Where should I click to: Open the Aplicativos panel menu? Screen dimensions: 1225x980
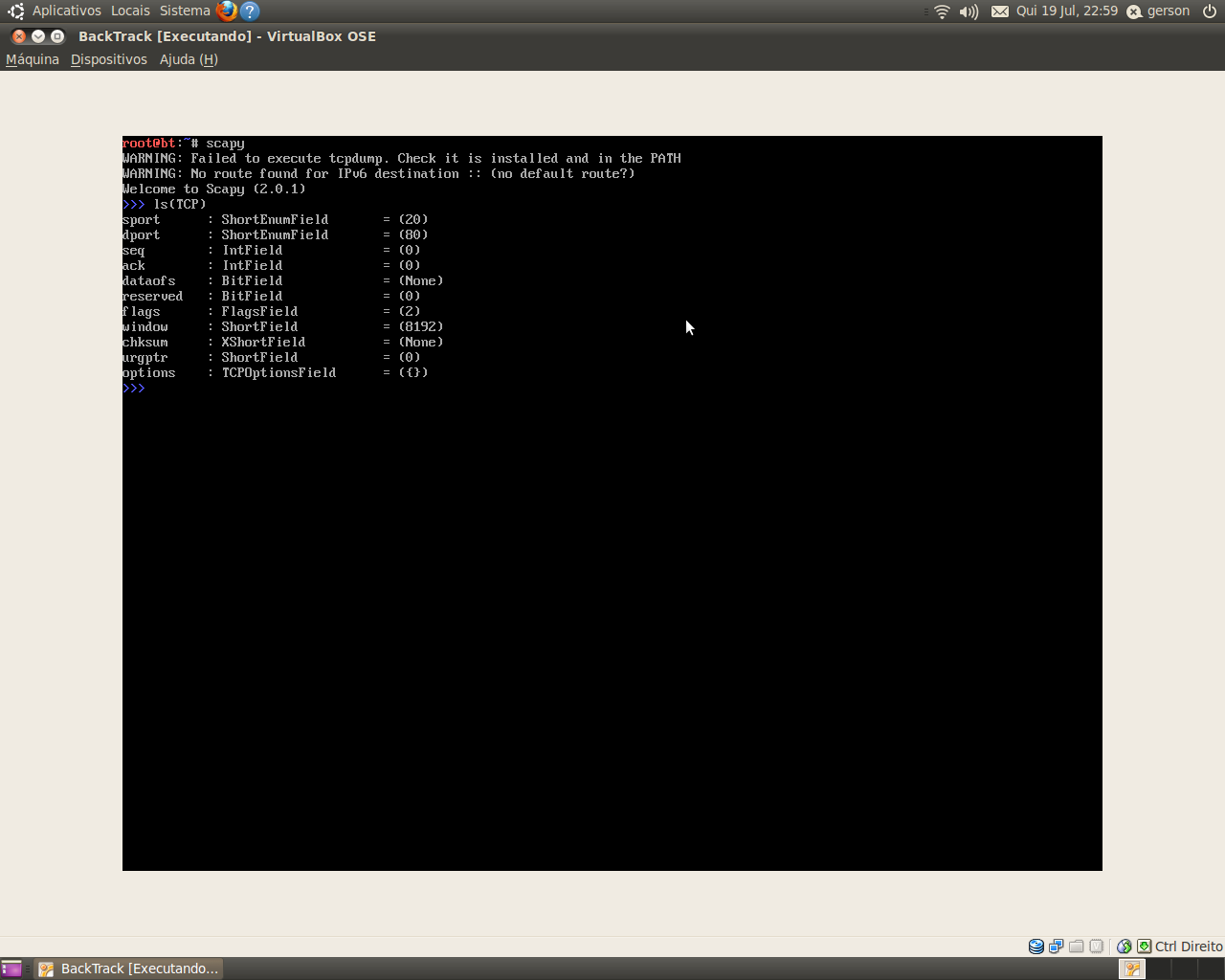[x=66, y=11]
